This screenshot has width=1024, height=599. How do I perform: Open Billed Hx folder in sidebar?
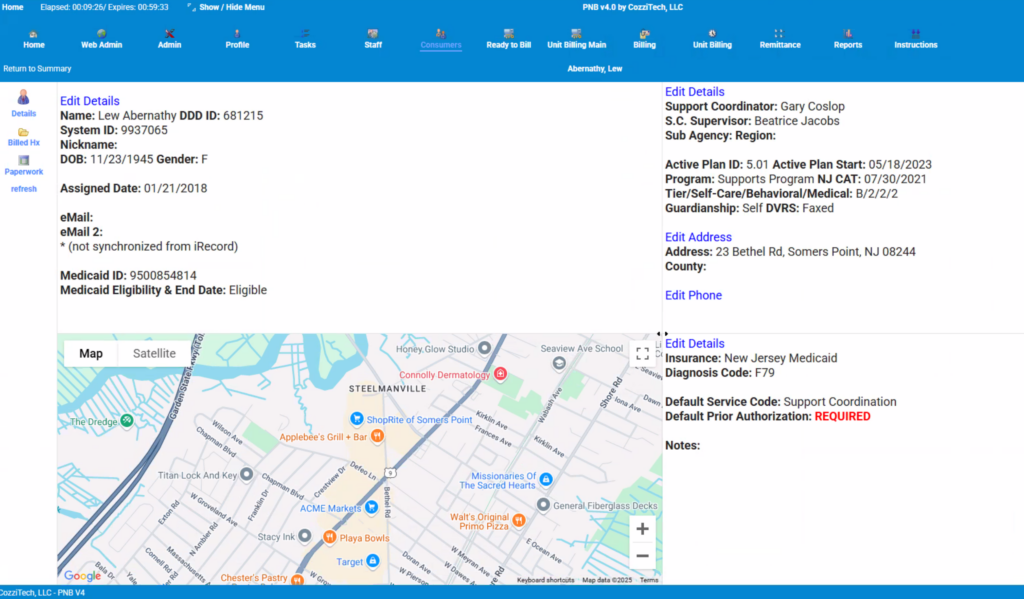point(23,132)
